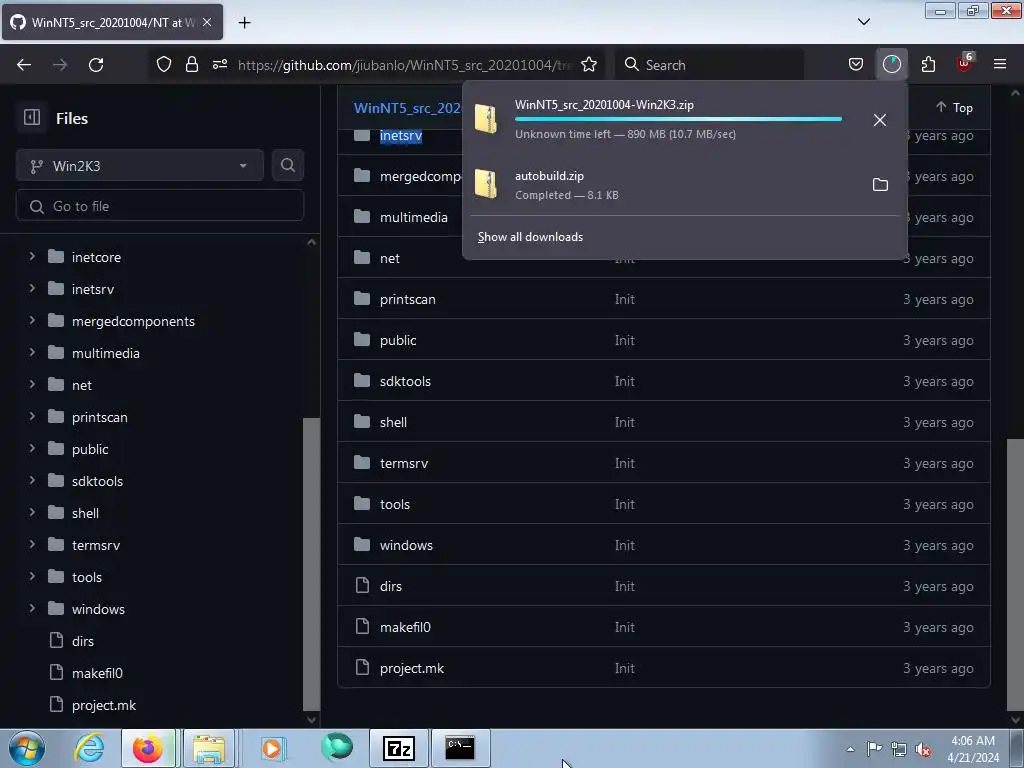This screenshot has height=768, width=1024.
Task: Open the makefil0 file in list
Action: [x=405, y=627]
